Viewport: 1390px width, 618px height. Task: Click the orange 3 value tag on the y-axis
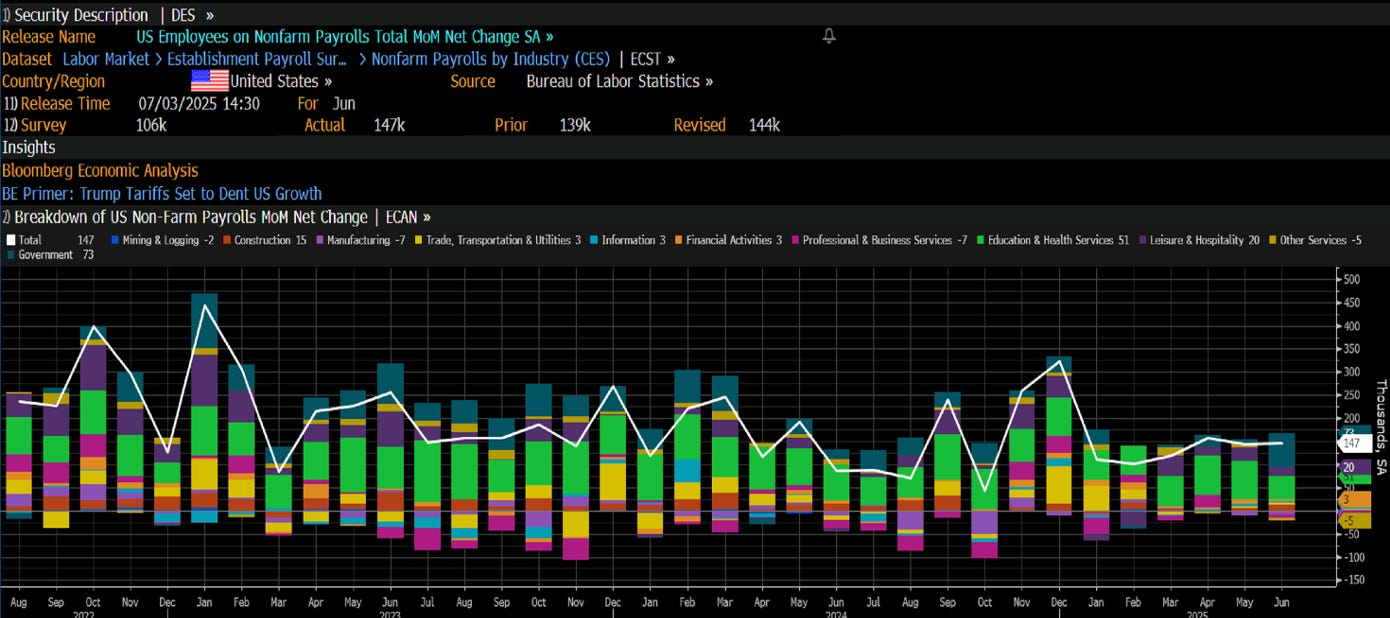click(x=1352, y=499)
